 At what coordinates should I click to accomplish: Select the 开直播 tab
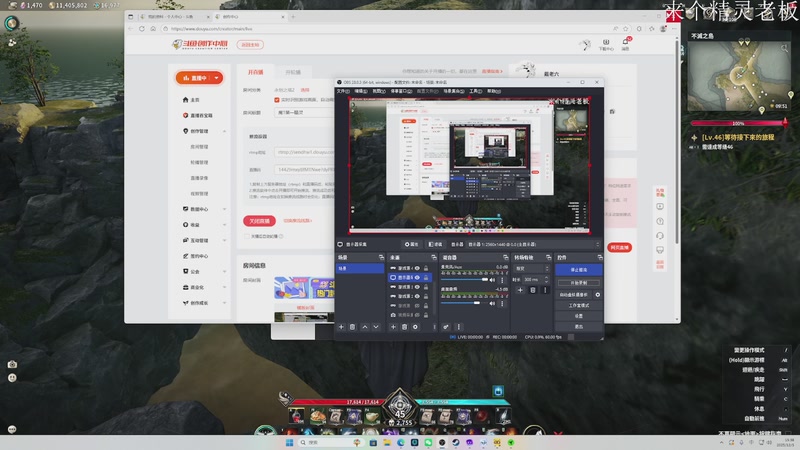pyautogui.click(x=256, y=72)
